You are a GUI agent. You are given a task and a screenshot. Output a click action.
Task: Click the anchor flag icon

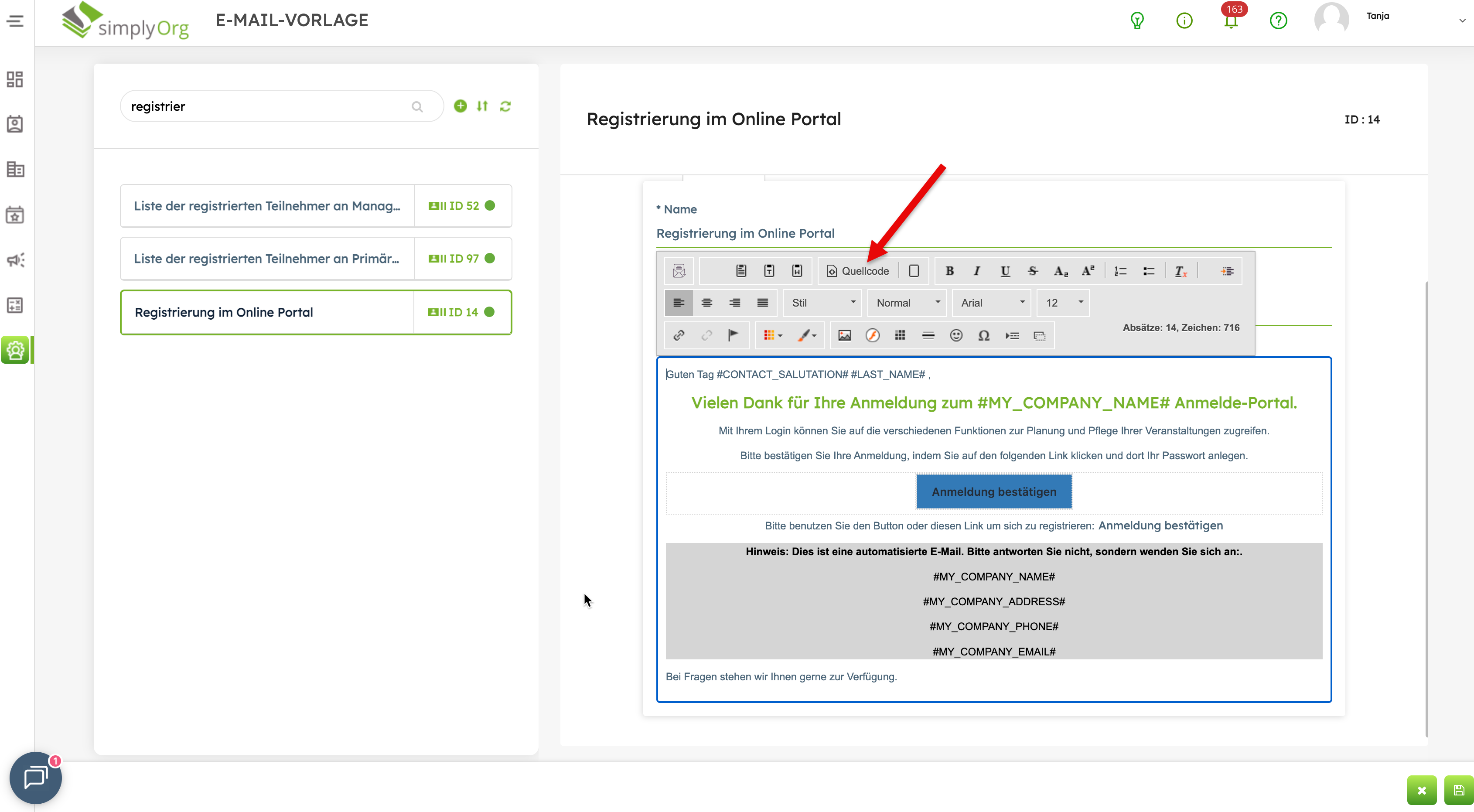733,336
